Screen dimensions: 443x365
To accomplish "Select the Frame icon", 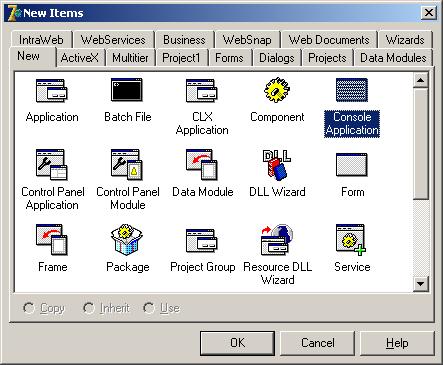I will pyautogui.click(x=52, y=239).
